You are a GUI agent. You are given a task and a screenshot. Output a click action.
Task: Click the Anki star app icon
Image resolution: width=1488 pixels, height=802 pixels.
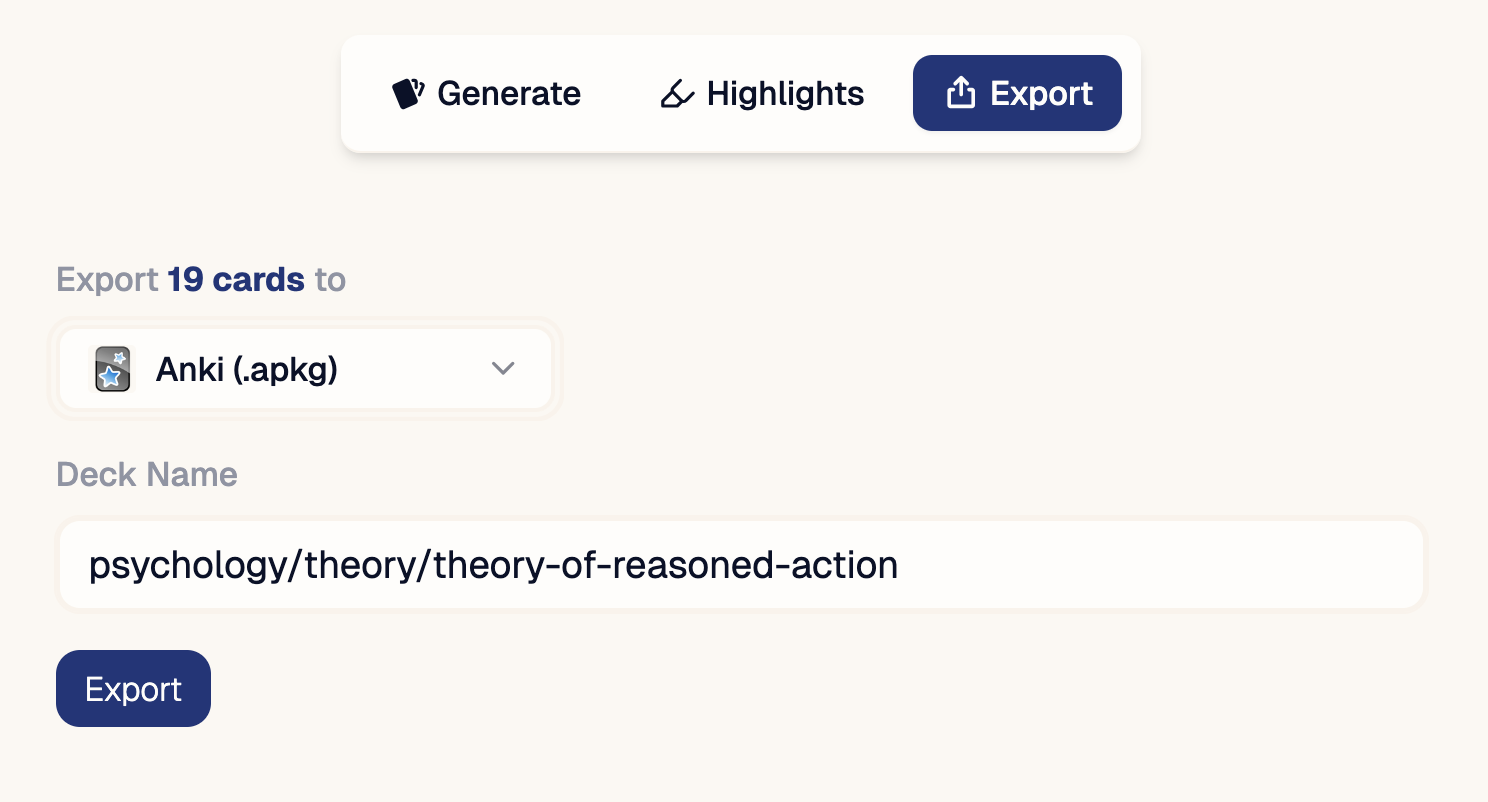(x=112, y=369)
